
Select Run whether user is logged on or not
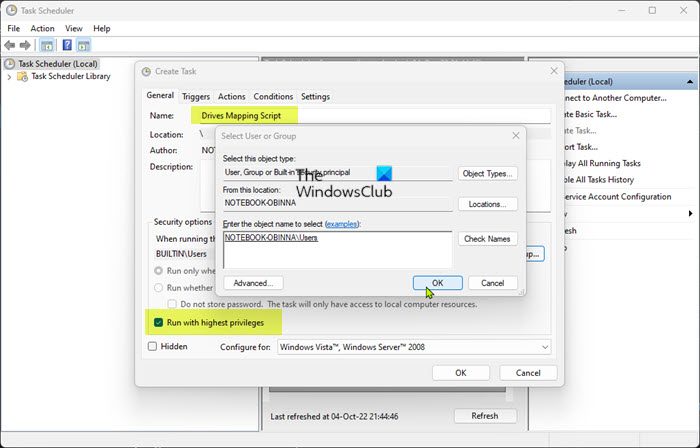tap(158, 288)
